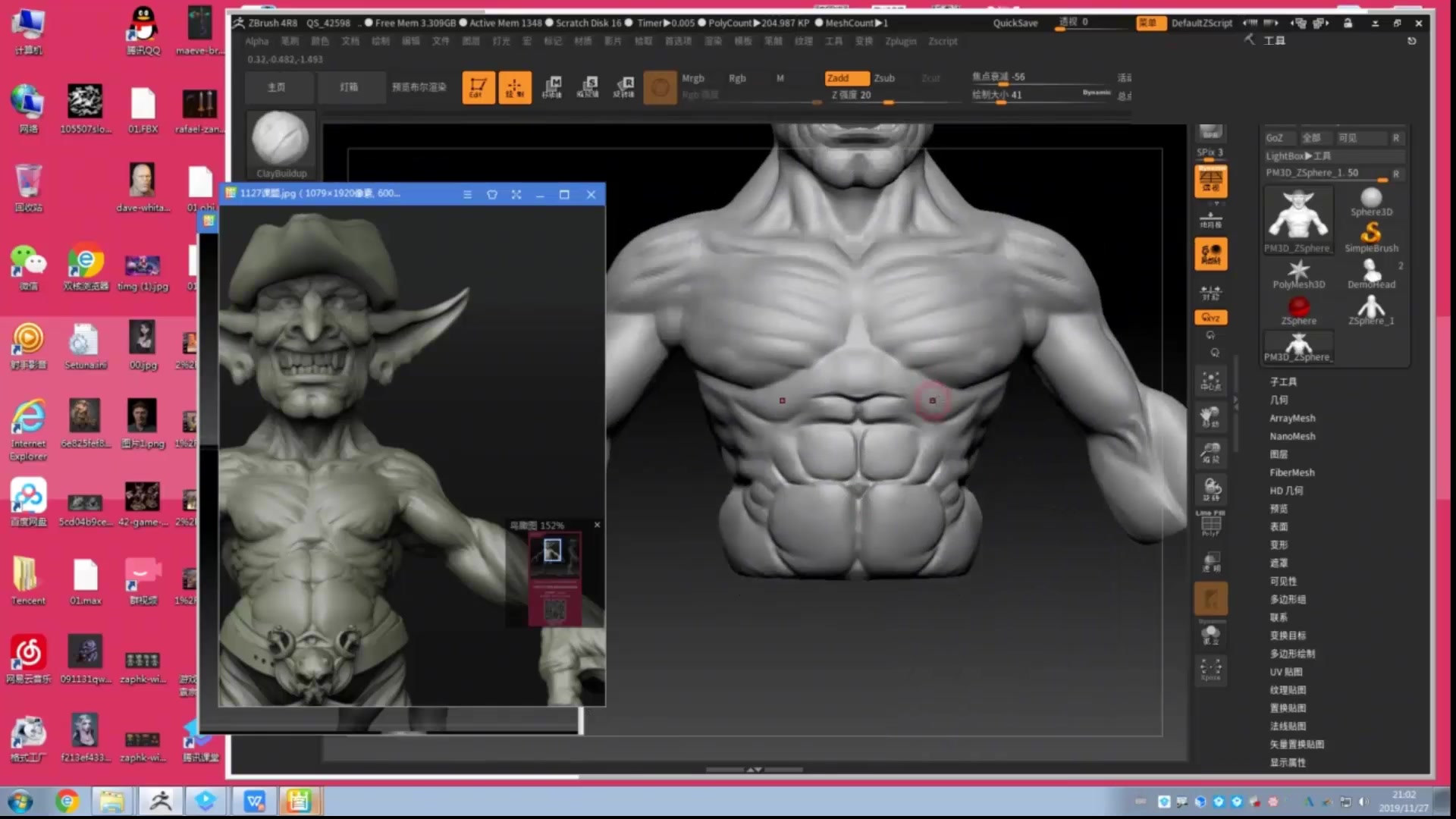This screenshot has height=819, width=1456.
Task: Select the DemoHead tool icon
Action: [1370, 271]
